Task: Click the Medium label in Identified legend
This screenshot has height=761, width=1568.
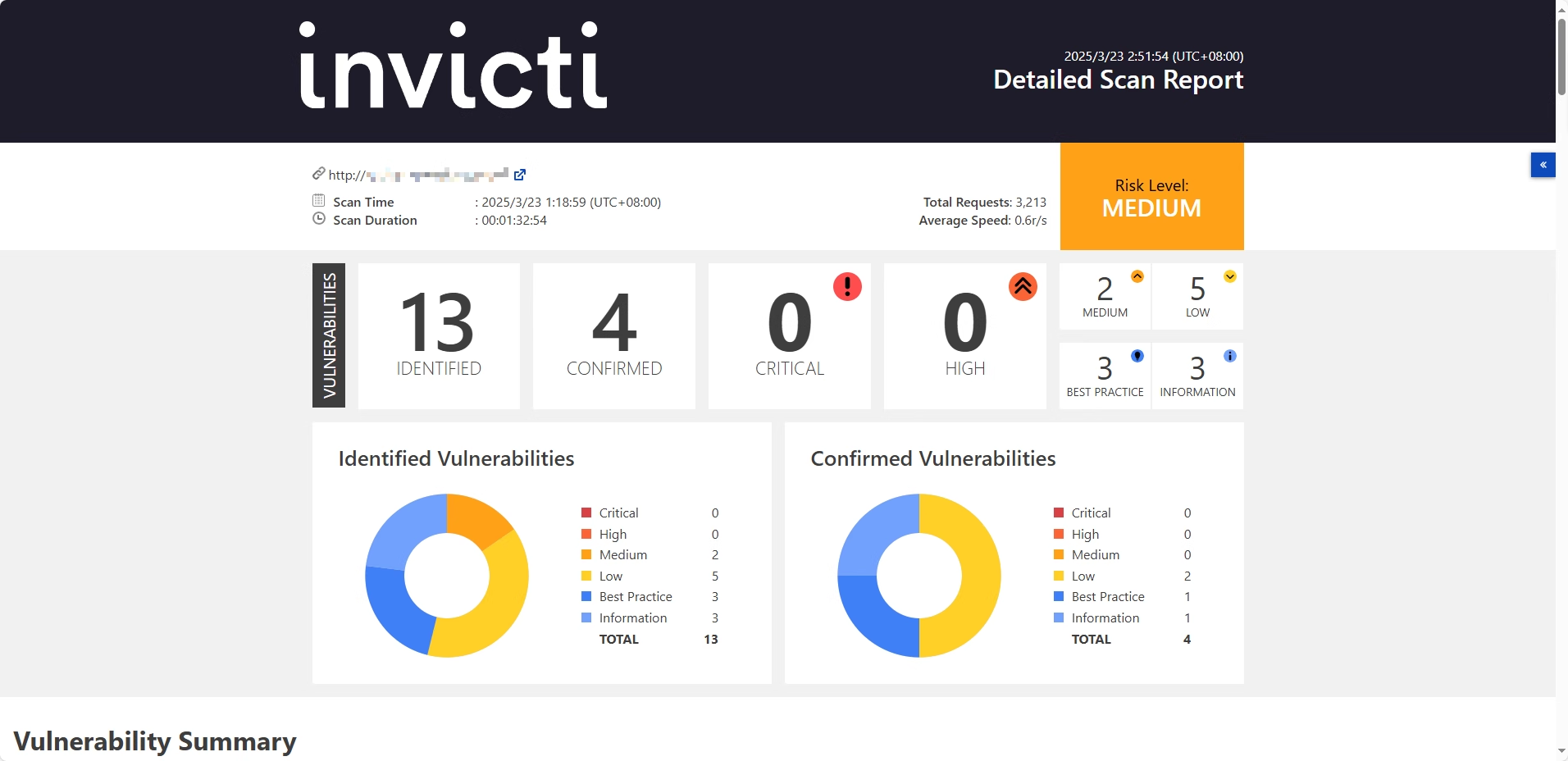Action: click(622, 554)
